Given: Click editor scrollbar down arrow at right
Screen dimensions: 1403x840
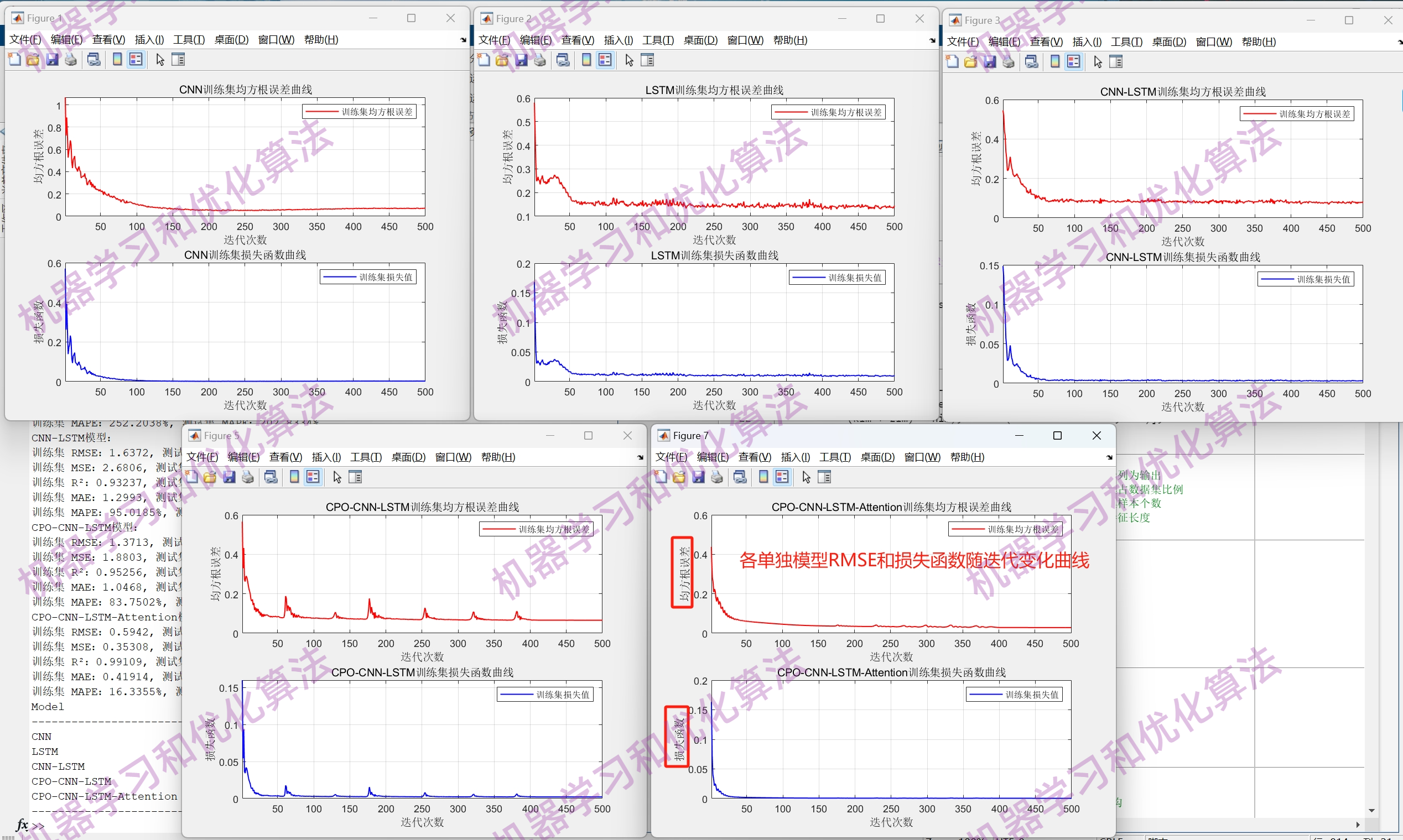Looking at the screenshot, I should pyautogui.click(x=1371, y=811).
